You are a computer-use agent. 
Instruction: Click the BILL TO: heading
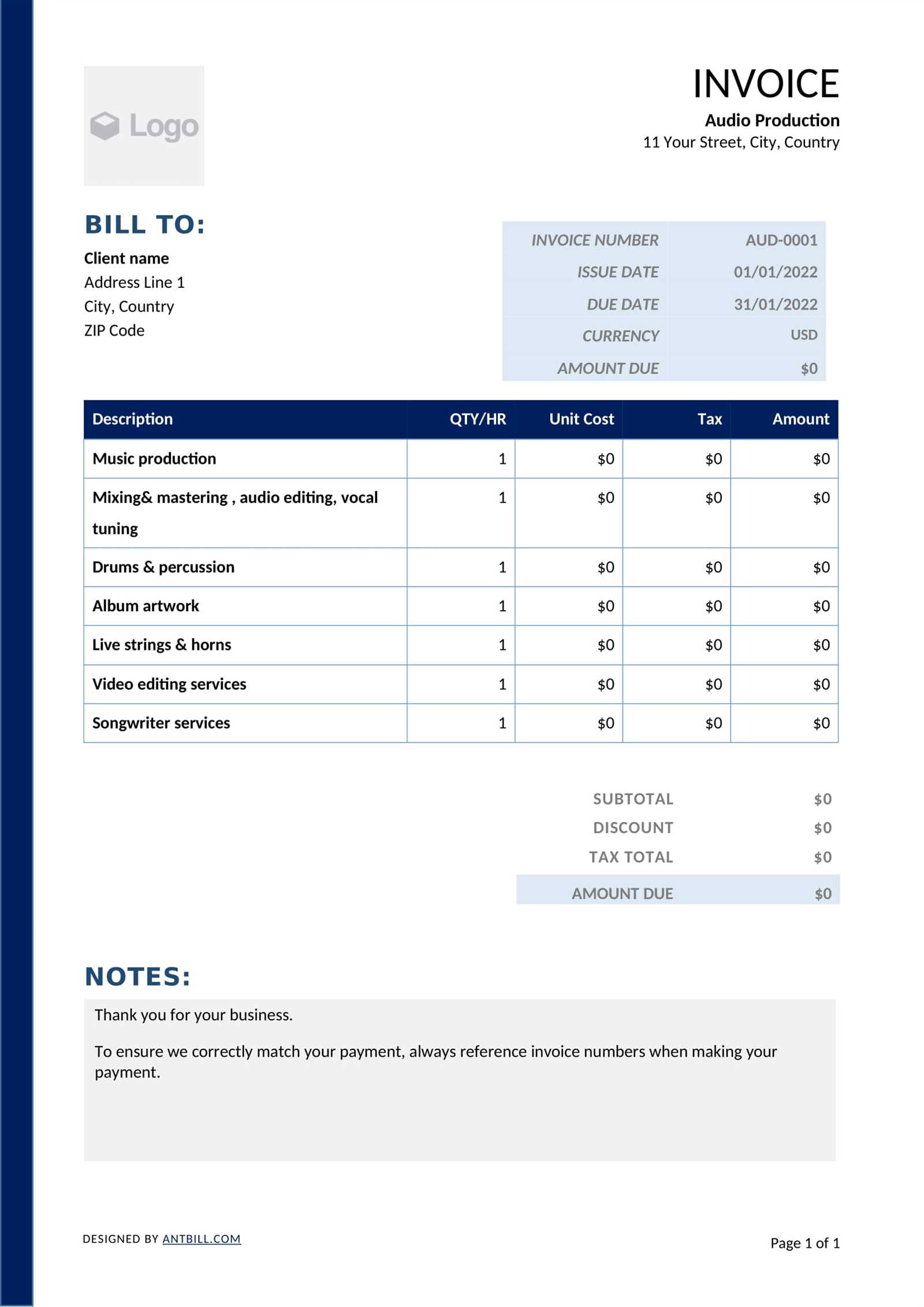[145, 225]
